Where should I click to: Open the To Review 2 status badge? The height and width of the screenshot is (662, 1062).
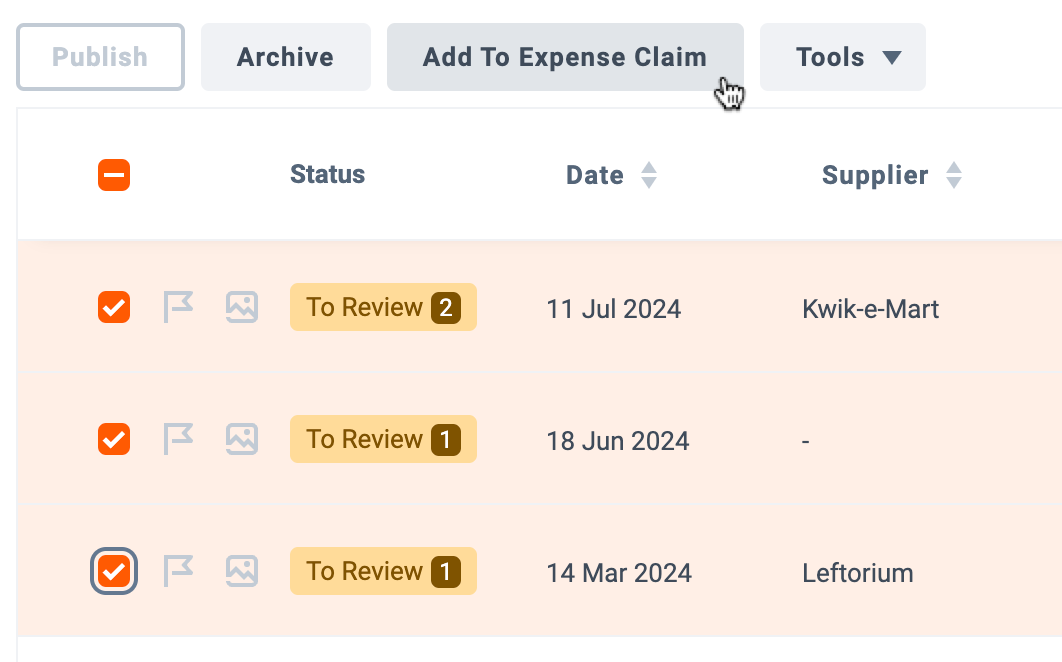click(383, 307)
